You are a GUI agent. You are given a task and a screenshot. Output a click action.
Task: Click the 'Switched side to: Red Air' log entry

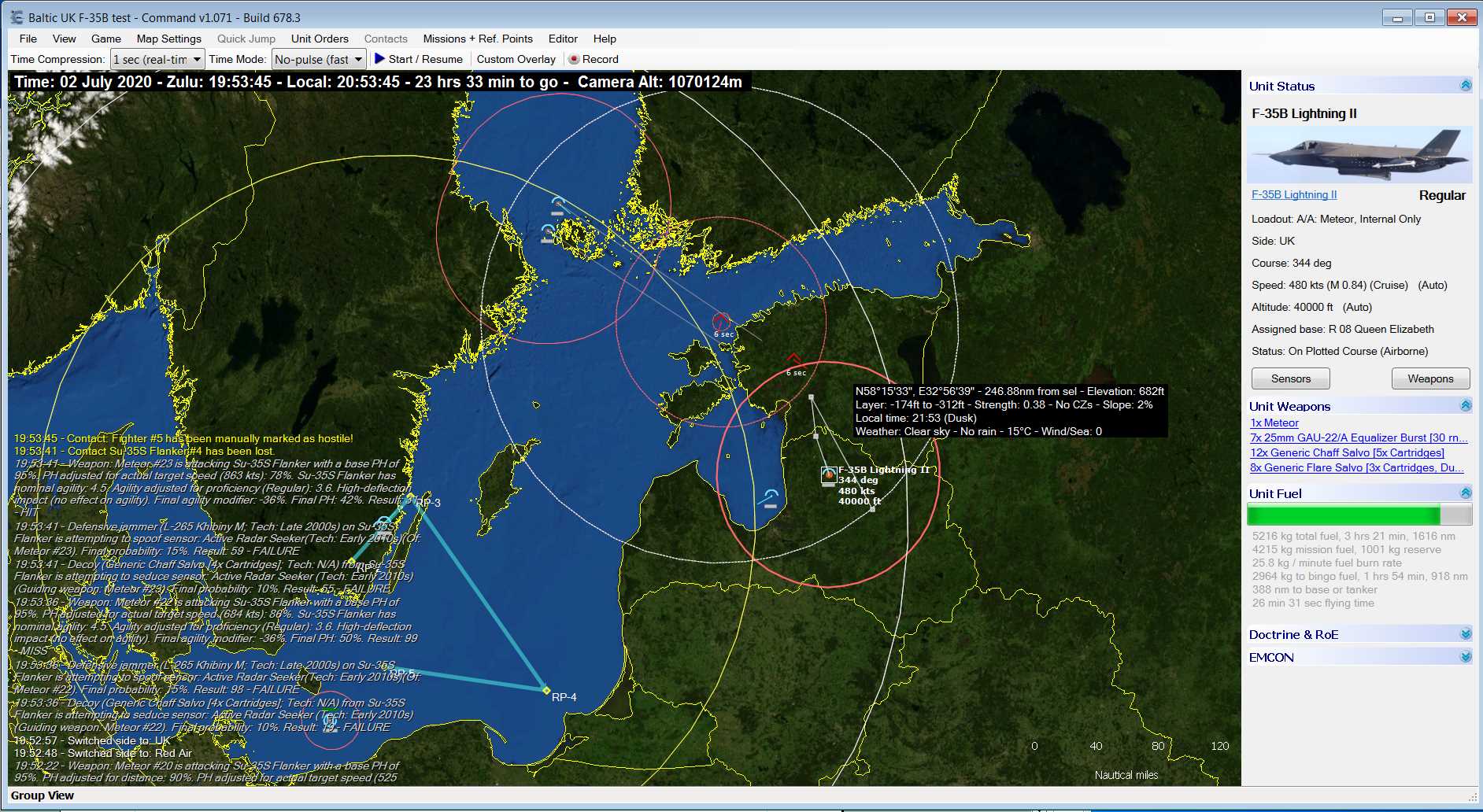click(x=103, y=753)
